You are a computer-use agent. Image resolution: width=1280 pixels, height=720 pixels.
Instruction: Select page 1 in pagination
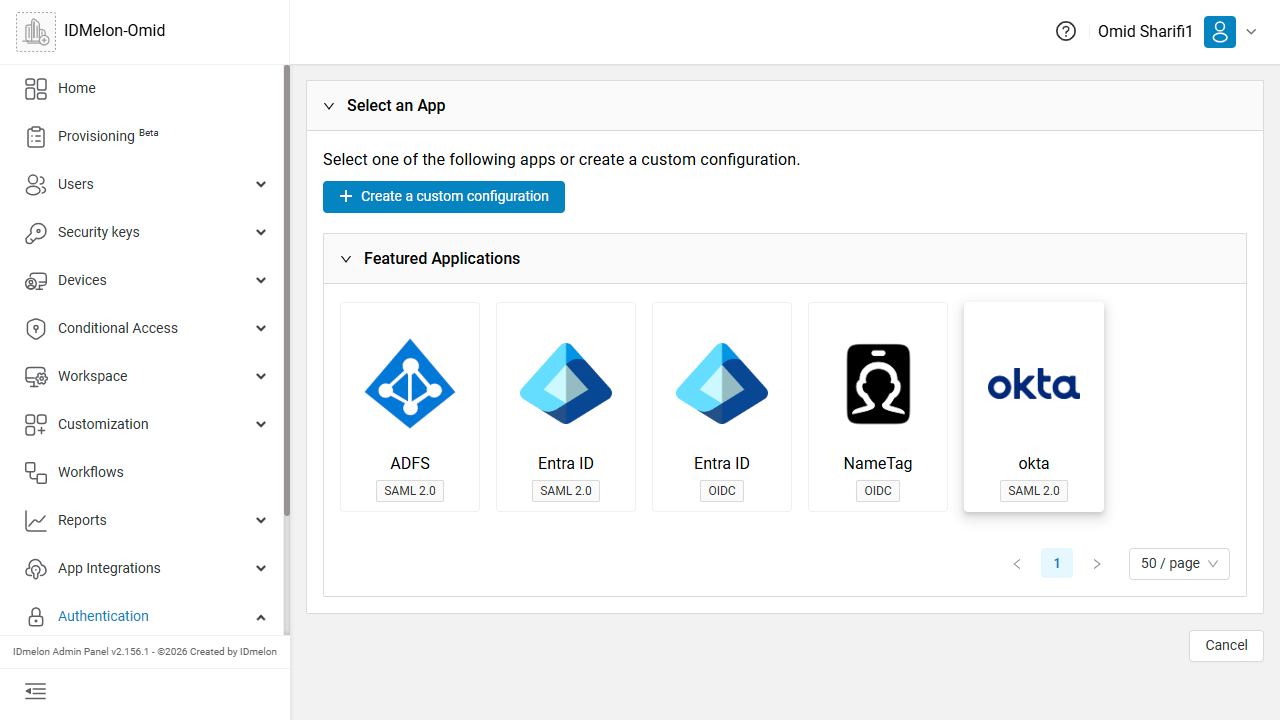tap(1057, 564)
